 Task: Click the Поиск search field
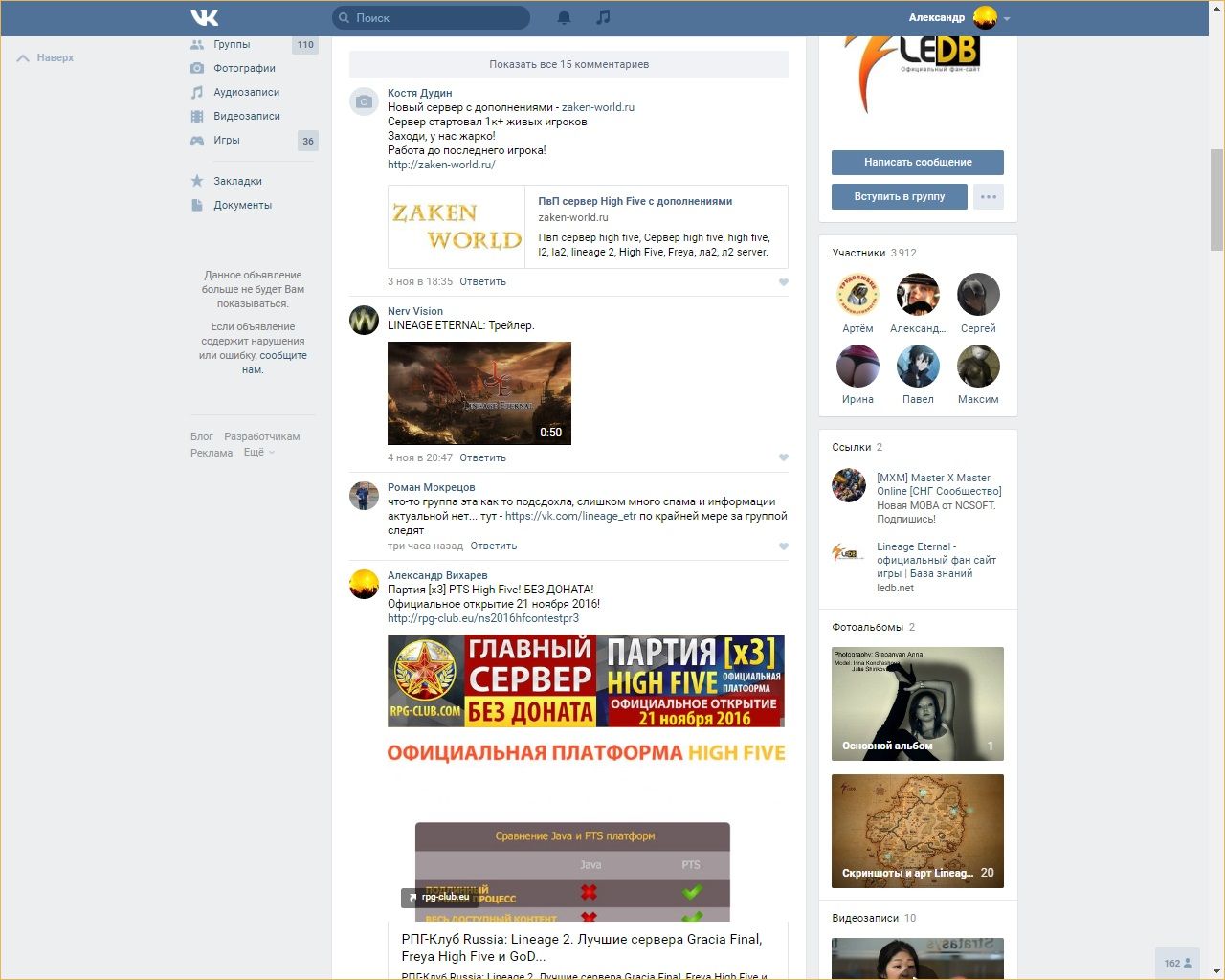pos(432,17)
